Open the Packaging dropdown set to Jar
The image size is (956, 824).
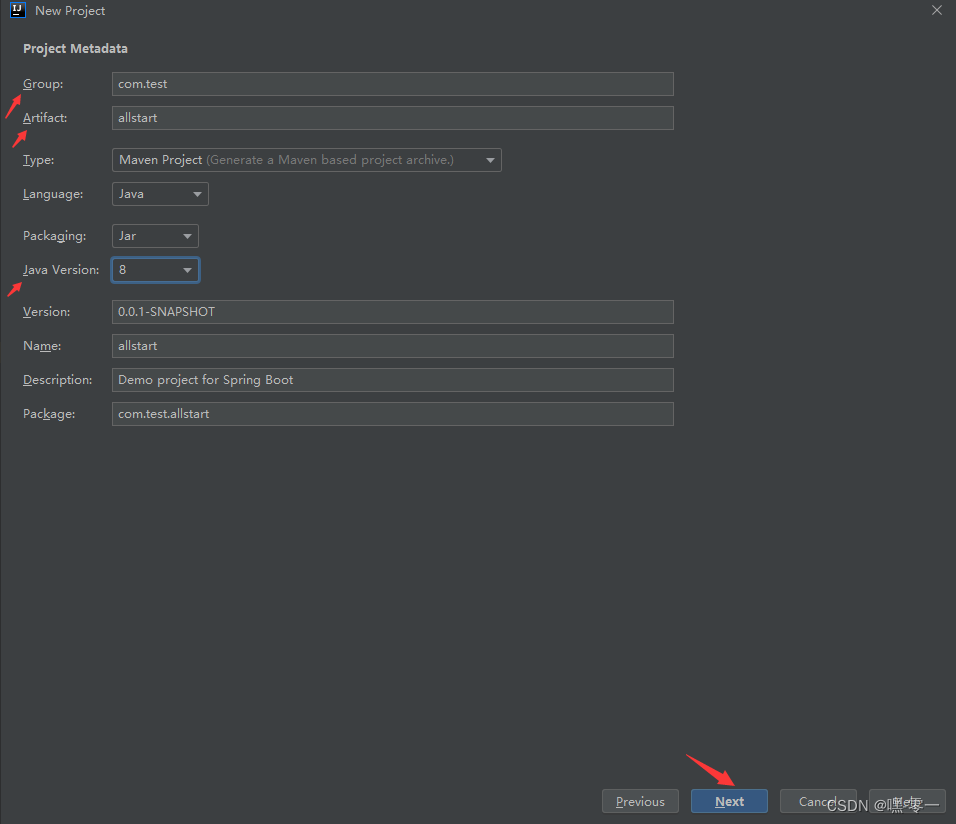(x=155, y=236)
